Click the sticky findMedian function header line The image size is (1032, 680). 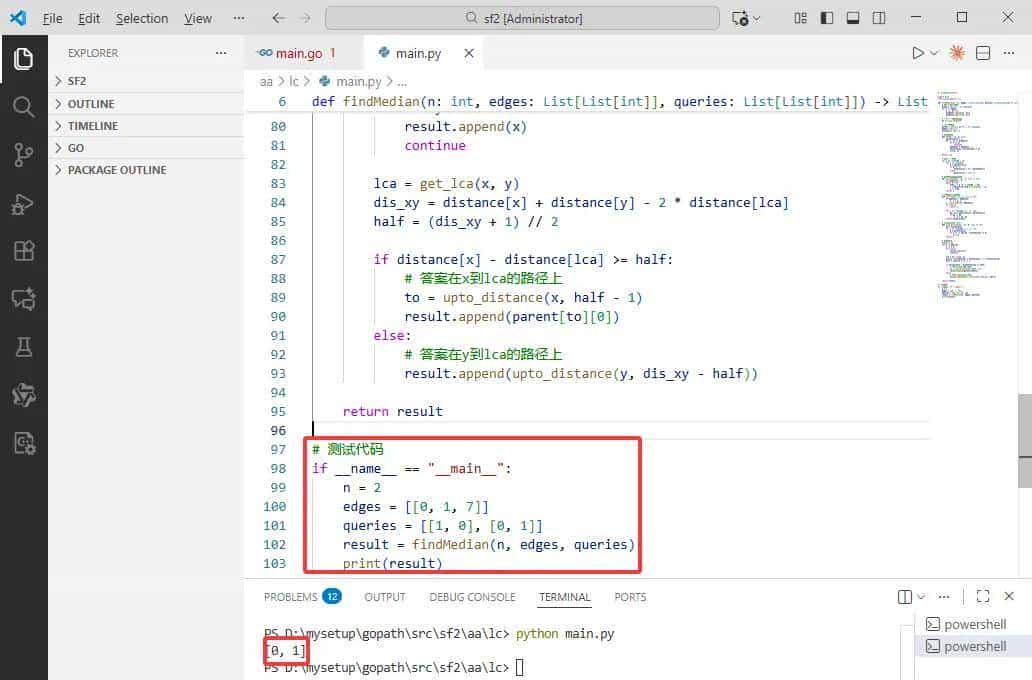[586, 101]
